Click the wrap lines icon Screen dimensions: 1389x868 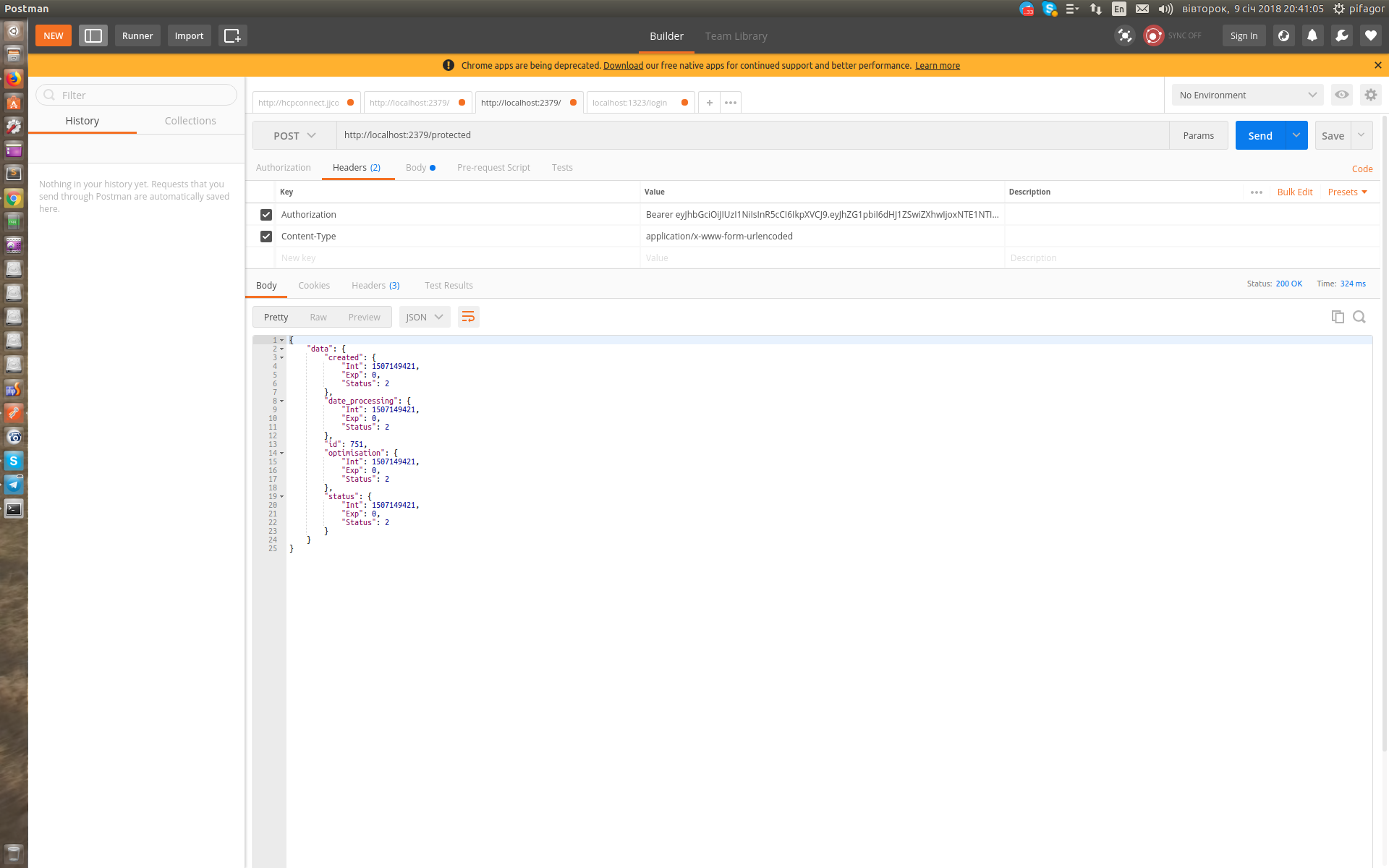click(x=468, y=317)
